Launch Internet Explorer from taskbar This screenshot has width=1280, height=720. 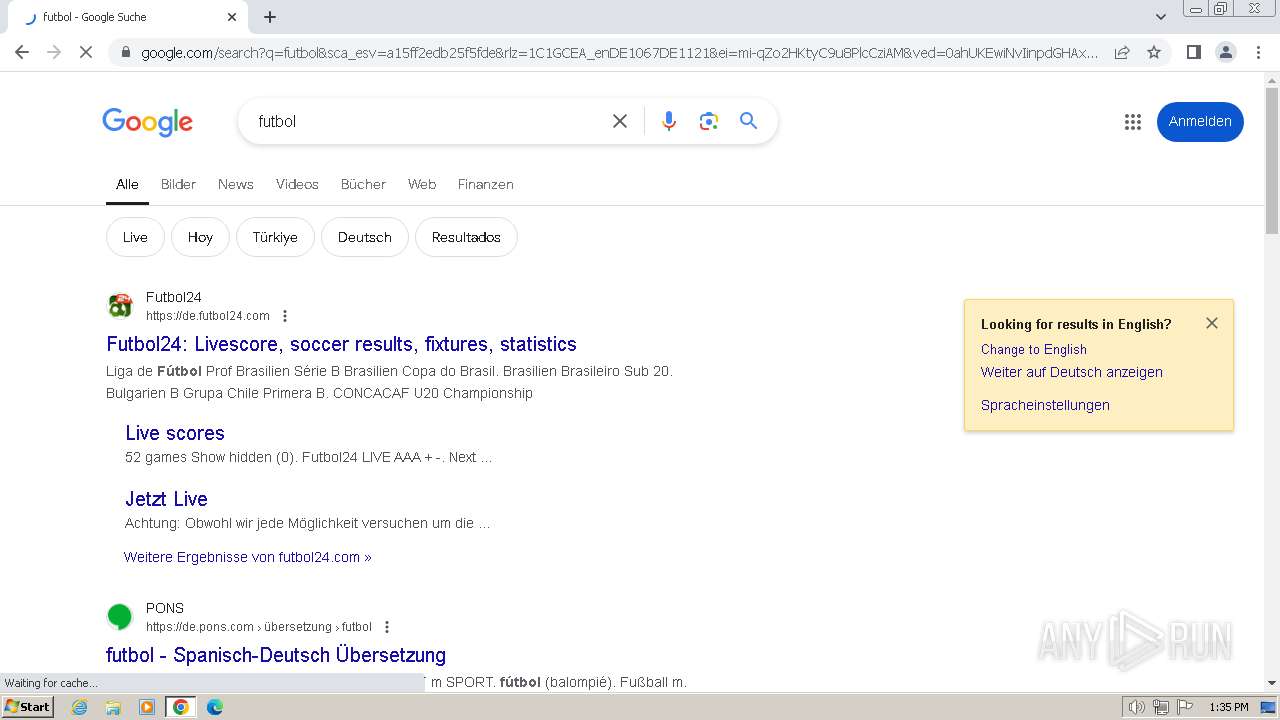click(80, 707)
